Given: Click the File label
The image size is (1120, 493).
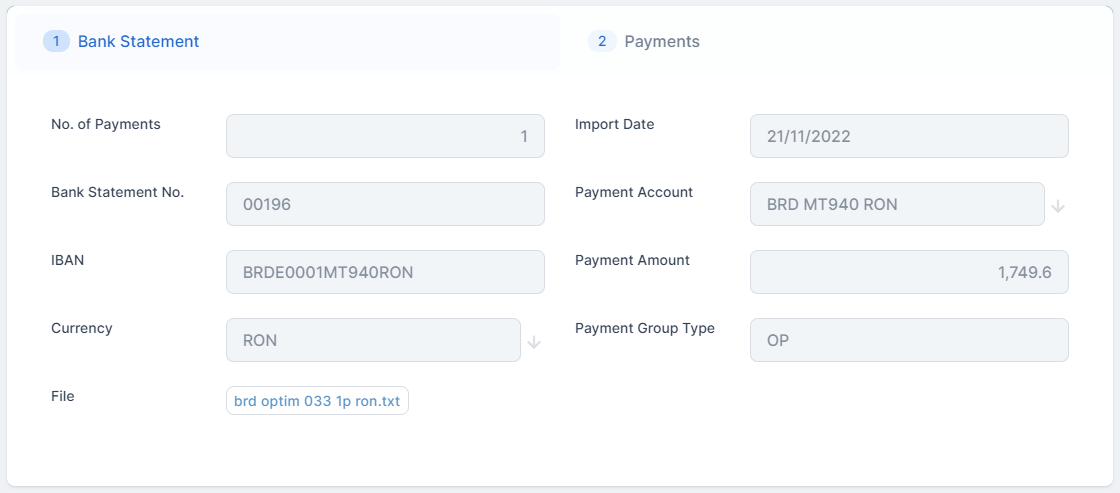Looking at the screenshot, I should click(63, 396).
